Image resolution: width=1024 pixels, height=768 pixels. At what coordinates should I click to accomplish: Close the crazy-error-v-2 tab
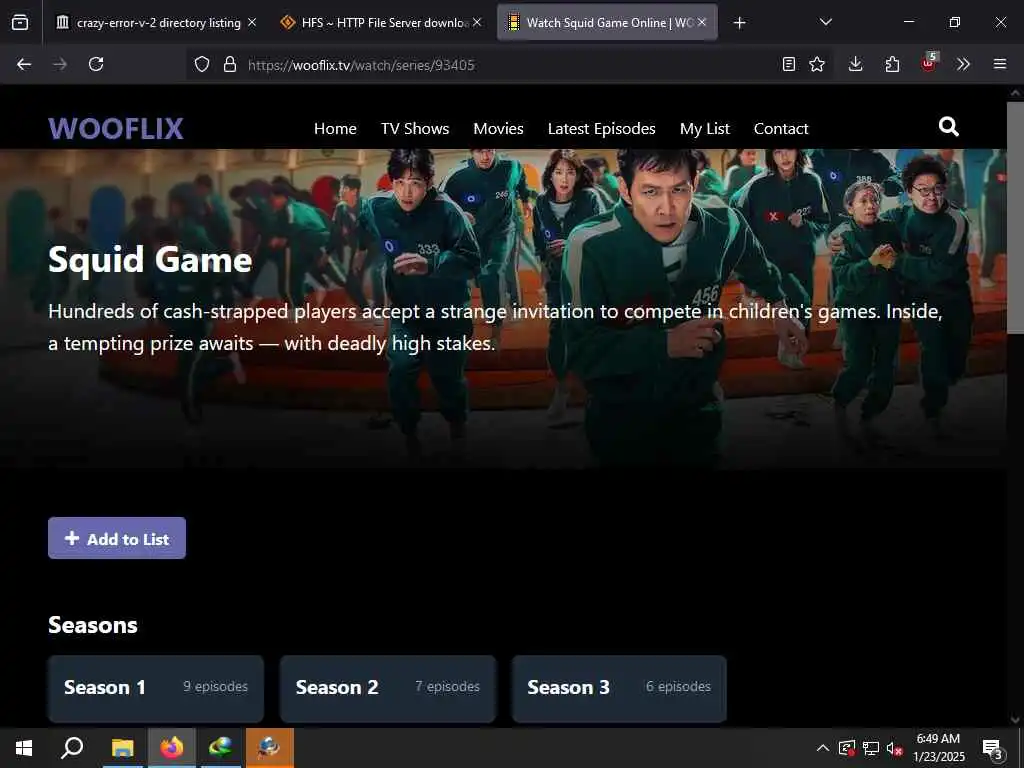click(252, 23)
